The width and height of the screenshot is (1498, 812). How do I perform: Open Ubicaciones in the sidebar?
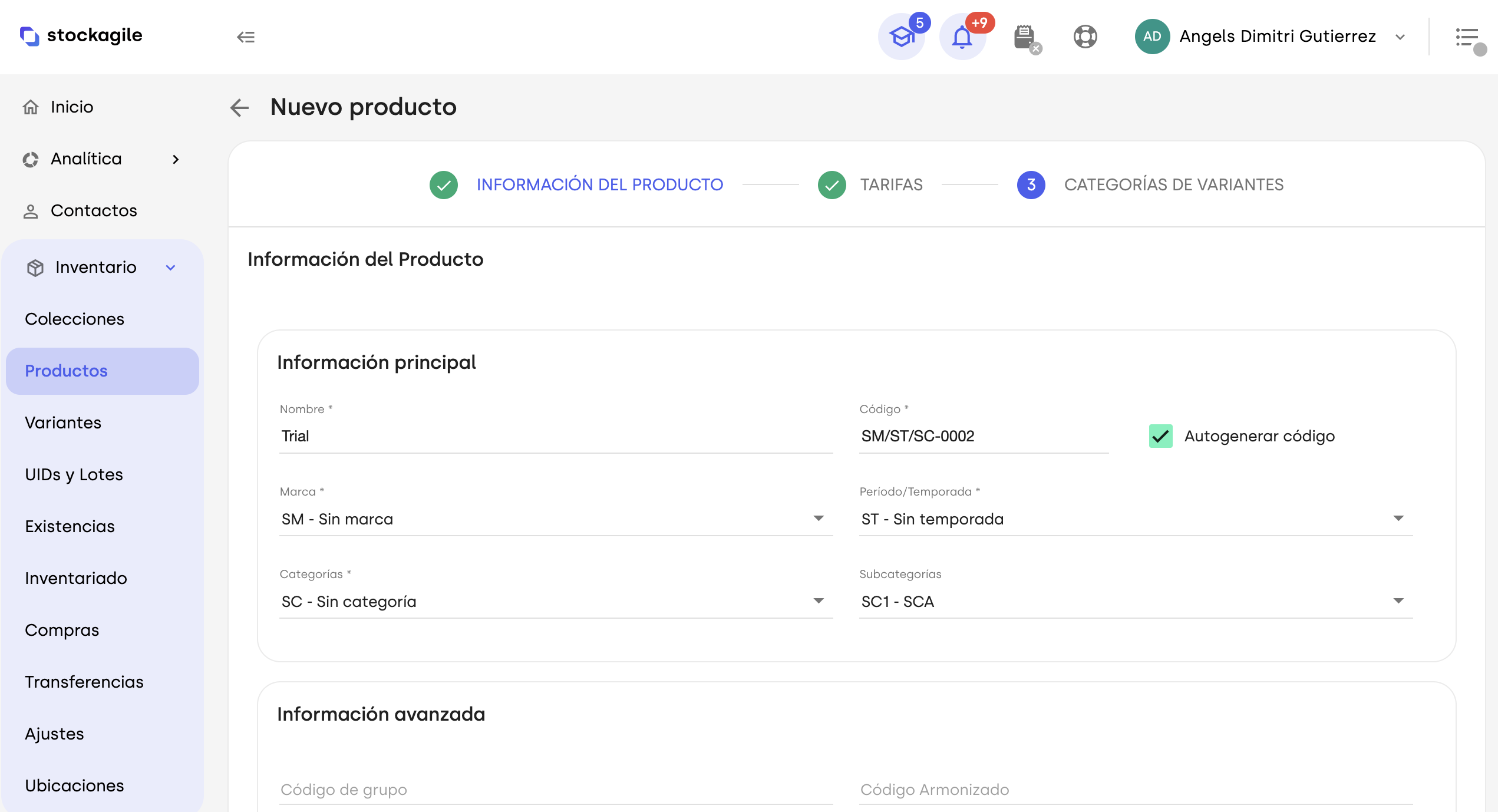pos(75,786)
